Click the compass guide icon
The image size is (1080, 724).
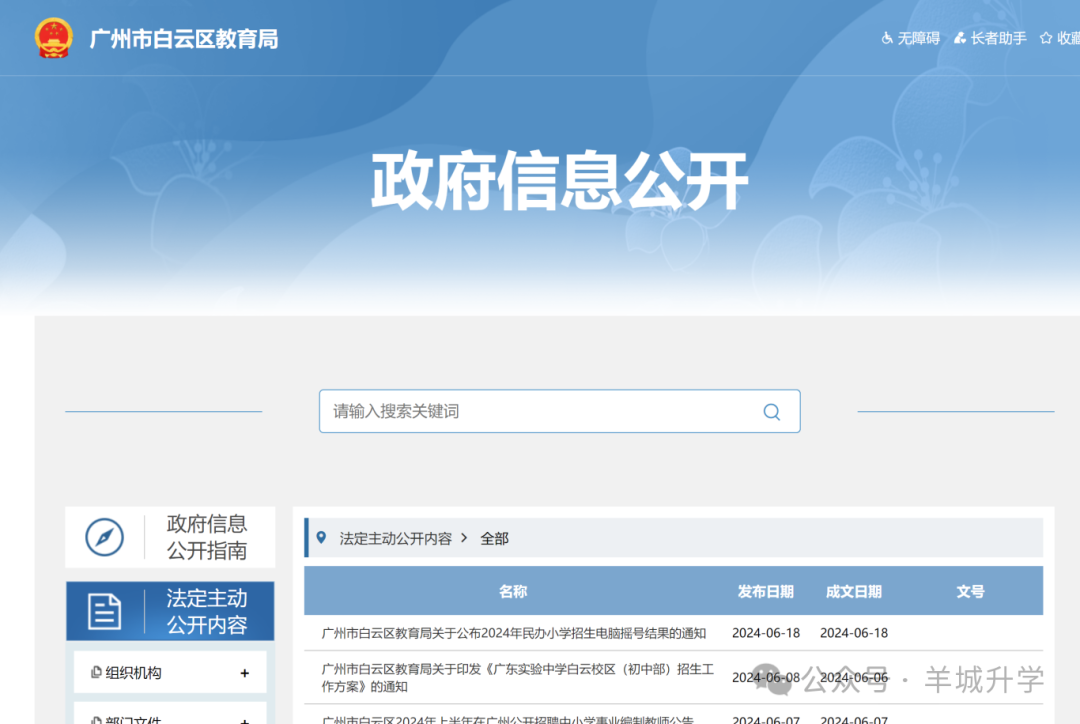(105, 537)
